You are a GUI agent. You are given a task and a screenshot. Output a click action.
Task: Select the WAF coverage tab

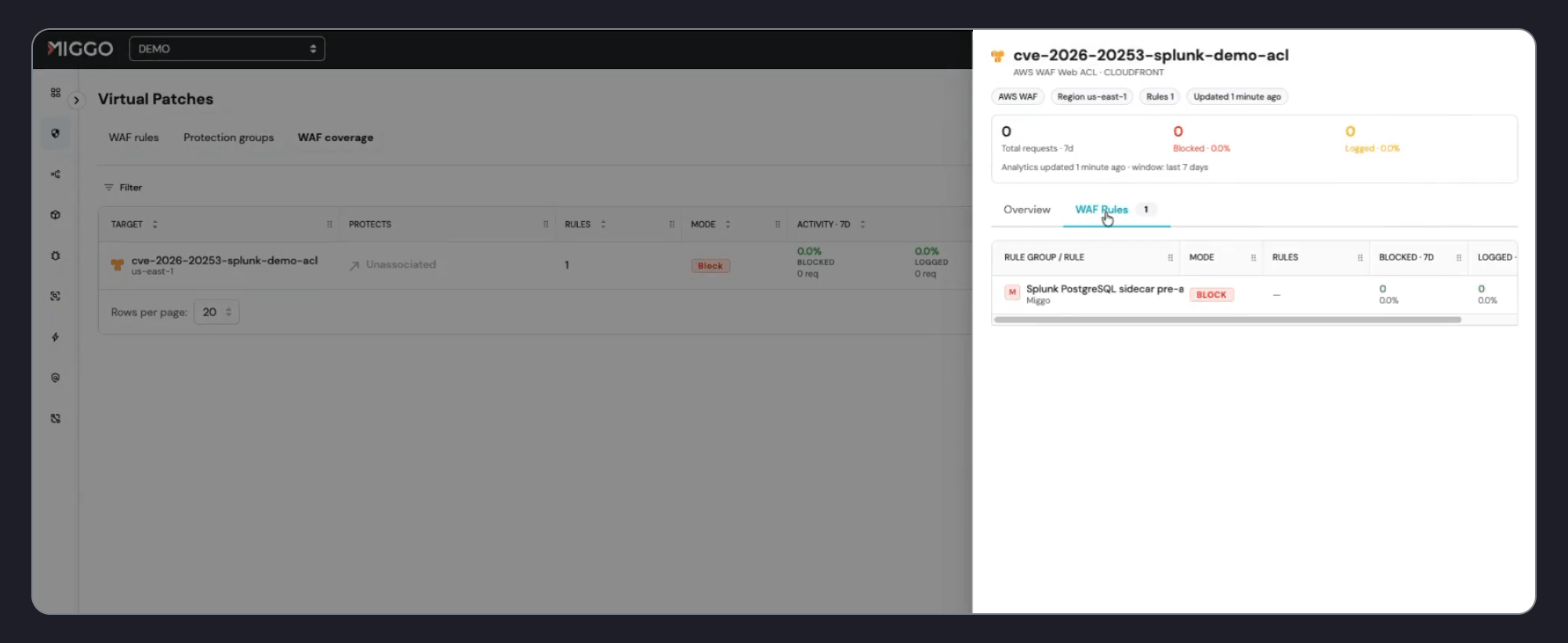336,137
